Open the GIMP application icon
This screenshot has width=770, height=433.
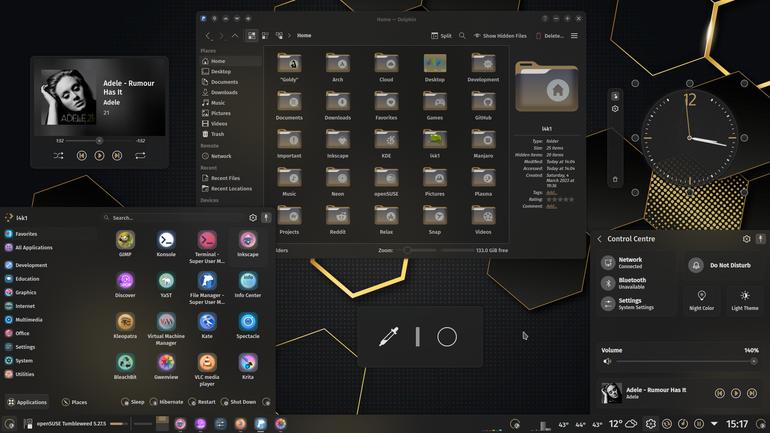[x=125, y=241]
